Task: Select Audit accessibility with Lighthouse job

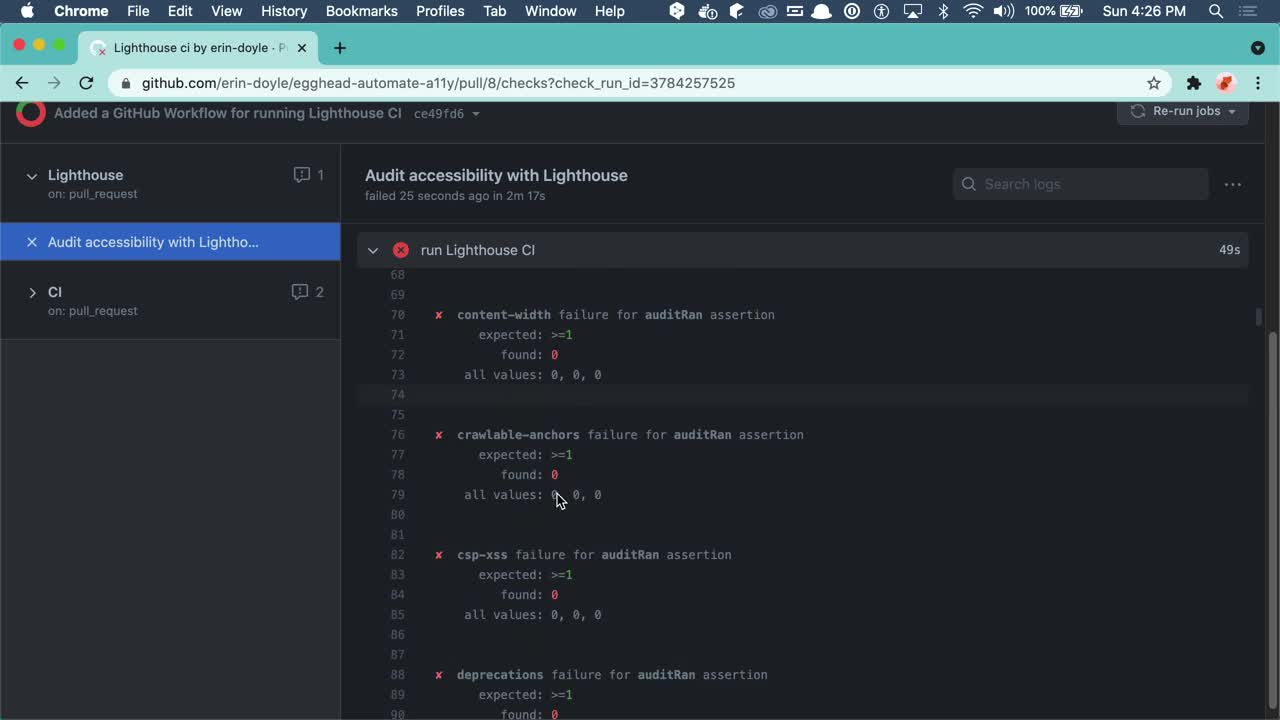Action: click(x=153, y=242)
